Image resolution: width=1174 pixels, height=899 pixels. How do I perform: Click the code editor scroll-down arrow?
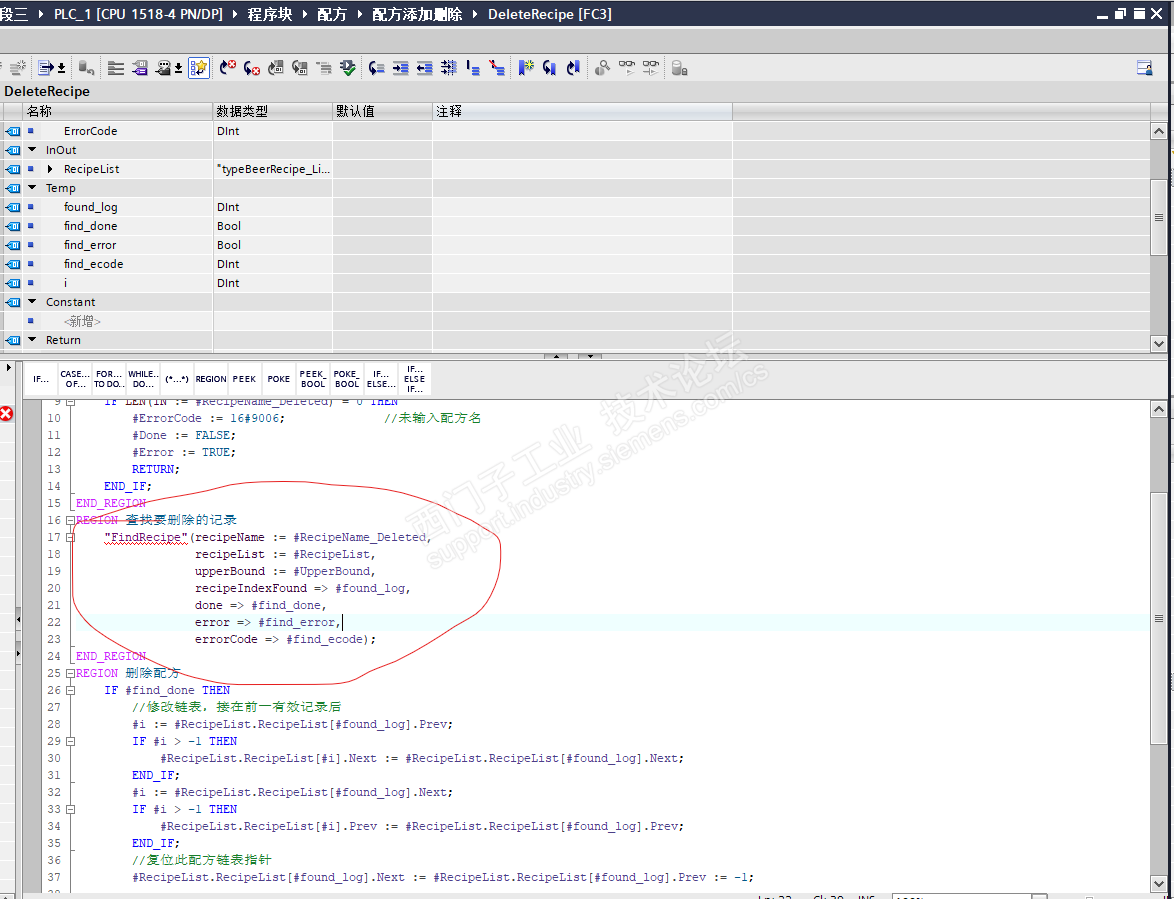point(1158,883)
